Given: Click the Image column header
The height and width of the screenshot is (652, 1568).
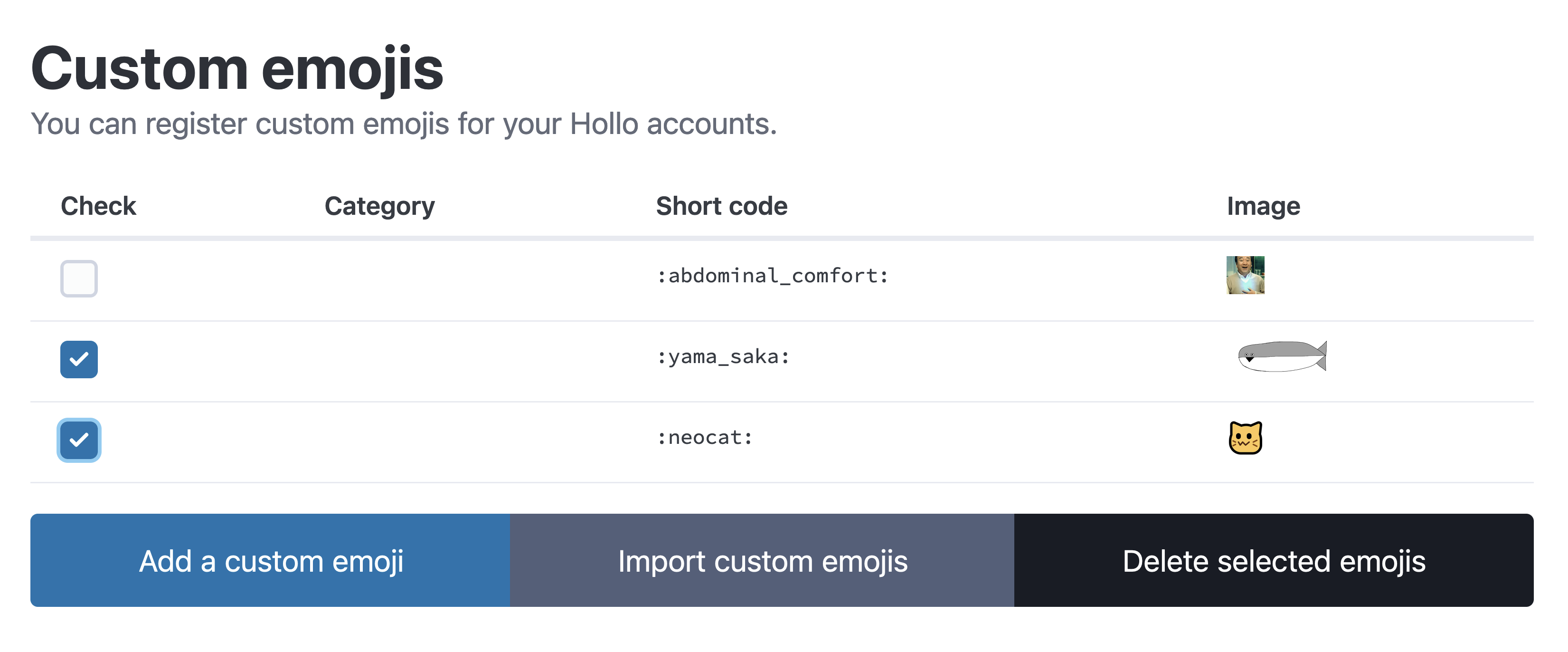Looking at the screenshot, I should point(1263,206).
